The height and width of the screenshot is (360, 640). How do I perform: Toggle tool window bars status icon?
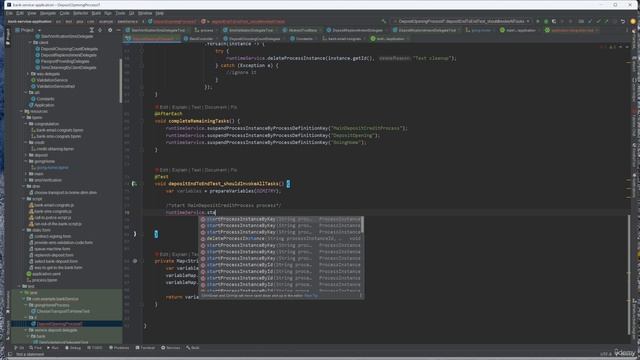click(10, 354)
